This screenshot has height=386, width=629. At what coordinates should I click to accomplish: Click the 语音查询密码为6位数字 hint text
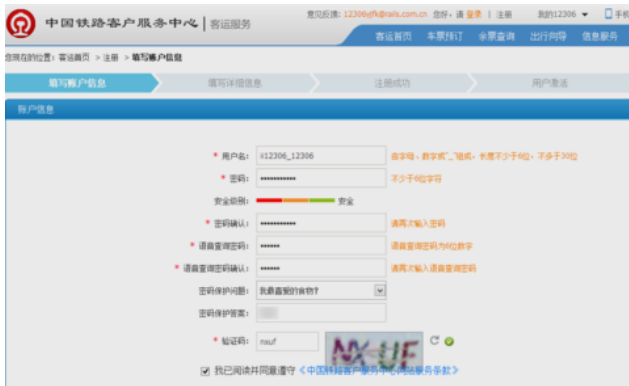click(x=432, y=246)
